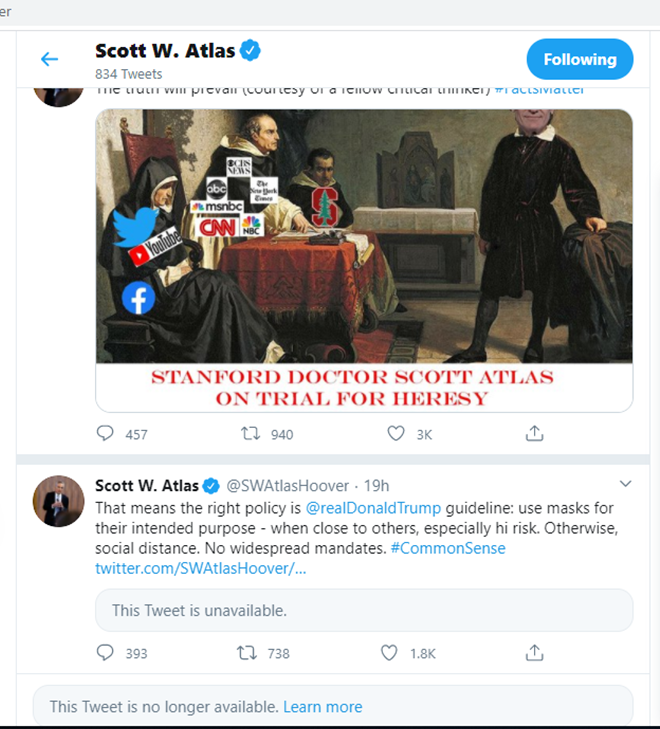This screenshot has width=660, height=729.
Task: Click the verified badge in the page header
Action: pyautogui.click(x=250, y=50)
